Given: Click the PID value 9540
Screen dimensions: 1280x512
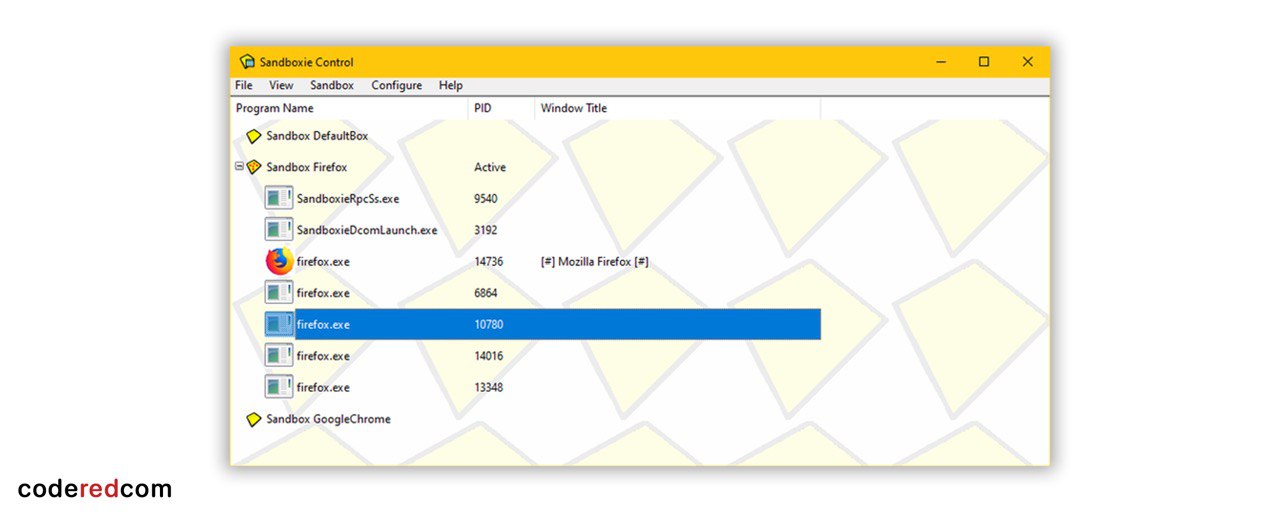Looking at the screenshot, I should [x=485, y=199].
